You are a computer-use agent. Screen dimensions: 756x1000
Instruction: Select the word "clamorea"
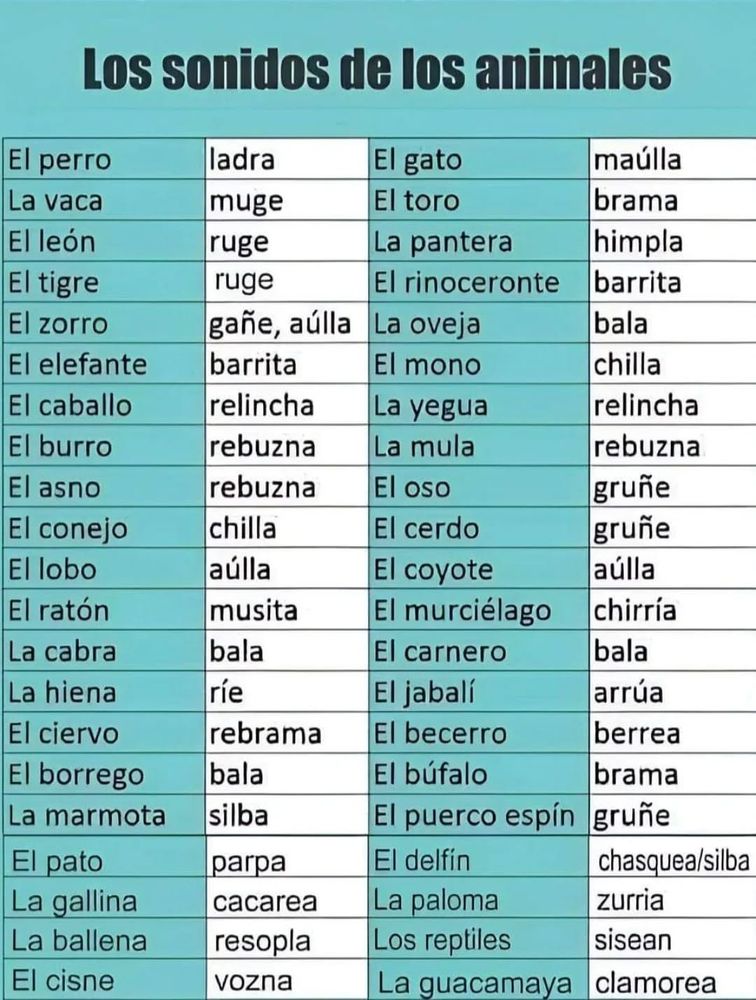[x=655, y=982]
